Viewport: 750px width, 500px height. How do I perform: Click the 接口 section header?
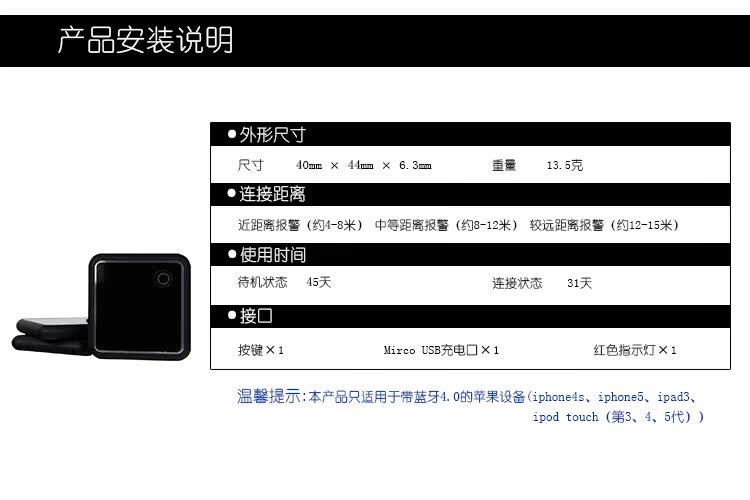tap(256, 316)
